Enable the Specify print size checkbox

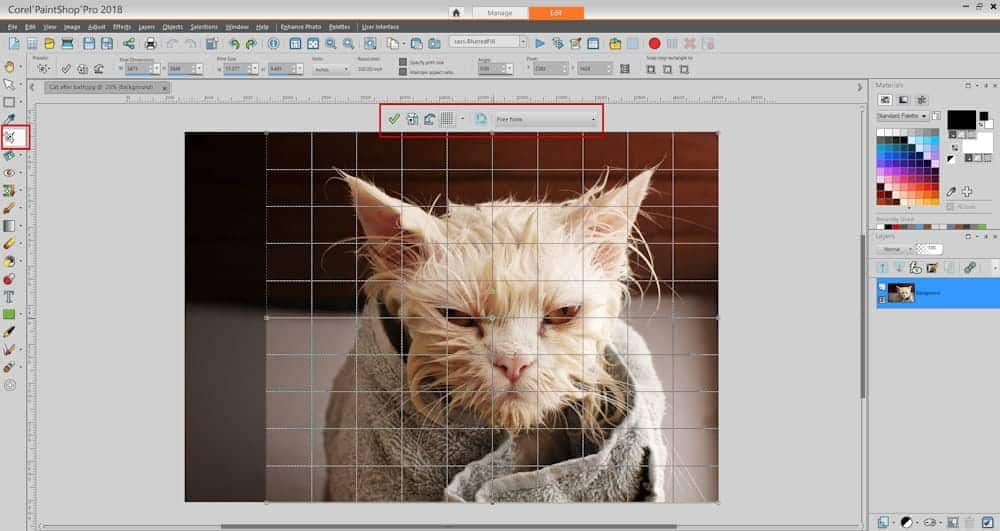tap(403, 62)
